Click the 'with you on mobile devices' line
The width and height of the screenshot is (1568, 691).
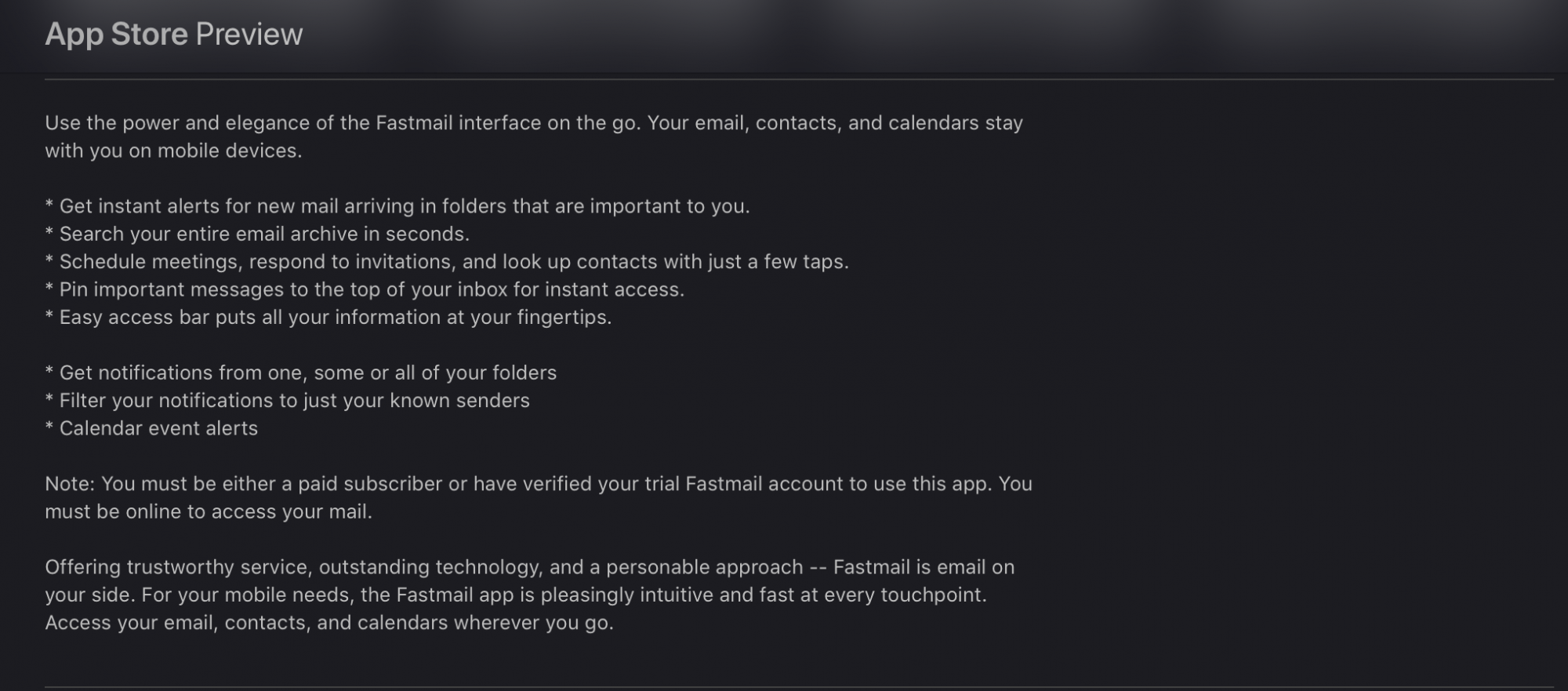tap(173, 151)
